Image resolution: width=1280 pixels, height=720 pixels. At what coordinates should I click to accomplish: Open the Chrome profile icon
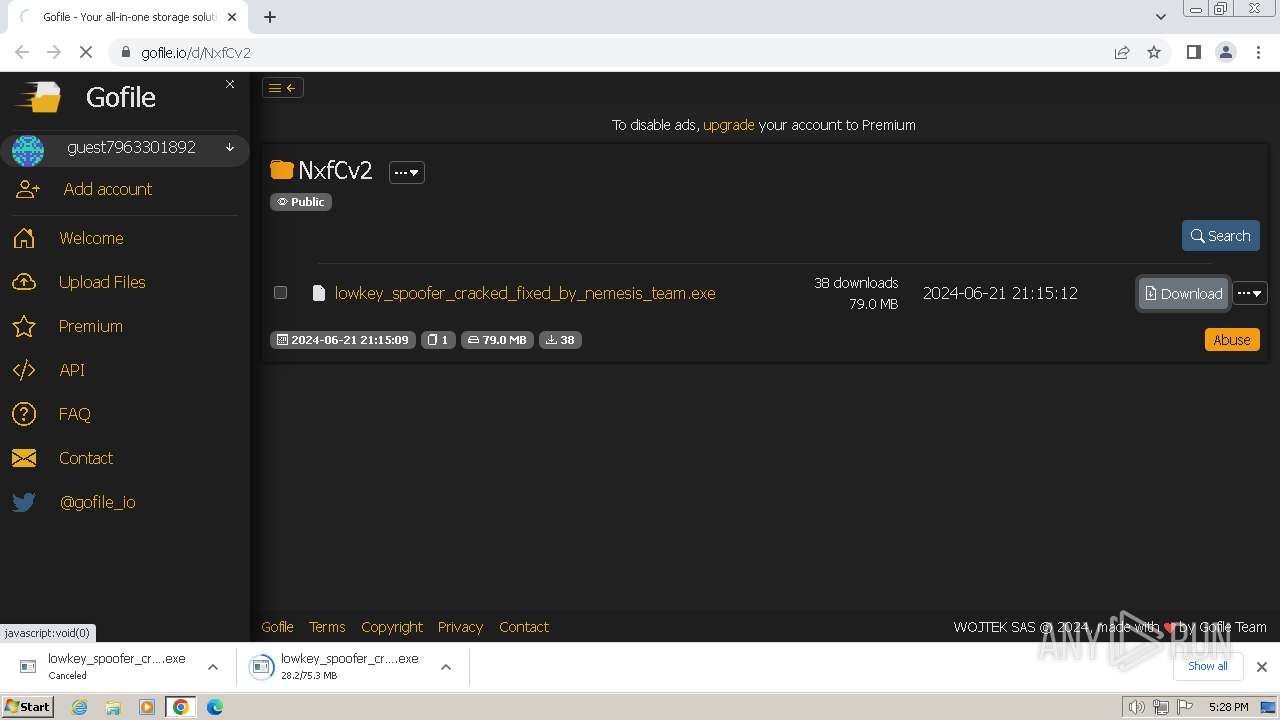point(1225,53)
